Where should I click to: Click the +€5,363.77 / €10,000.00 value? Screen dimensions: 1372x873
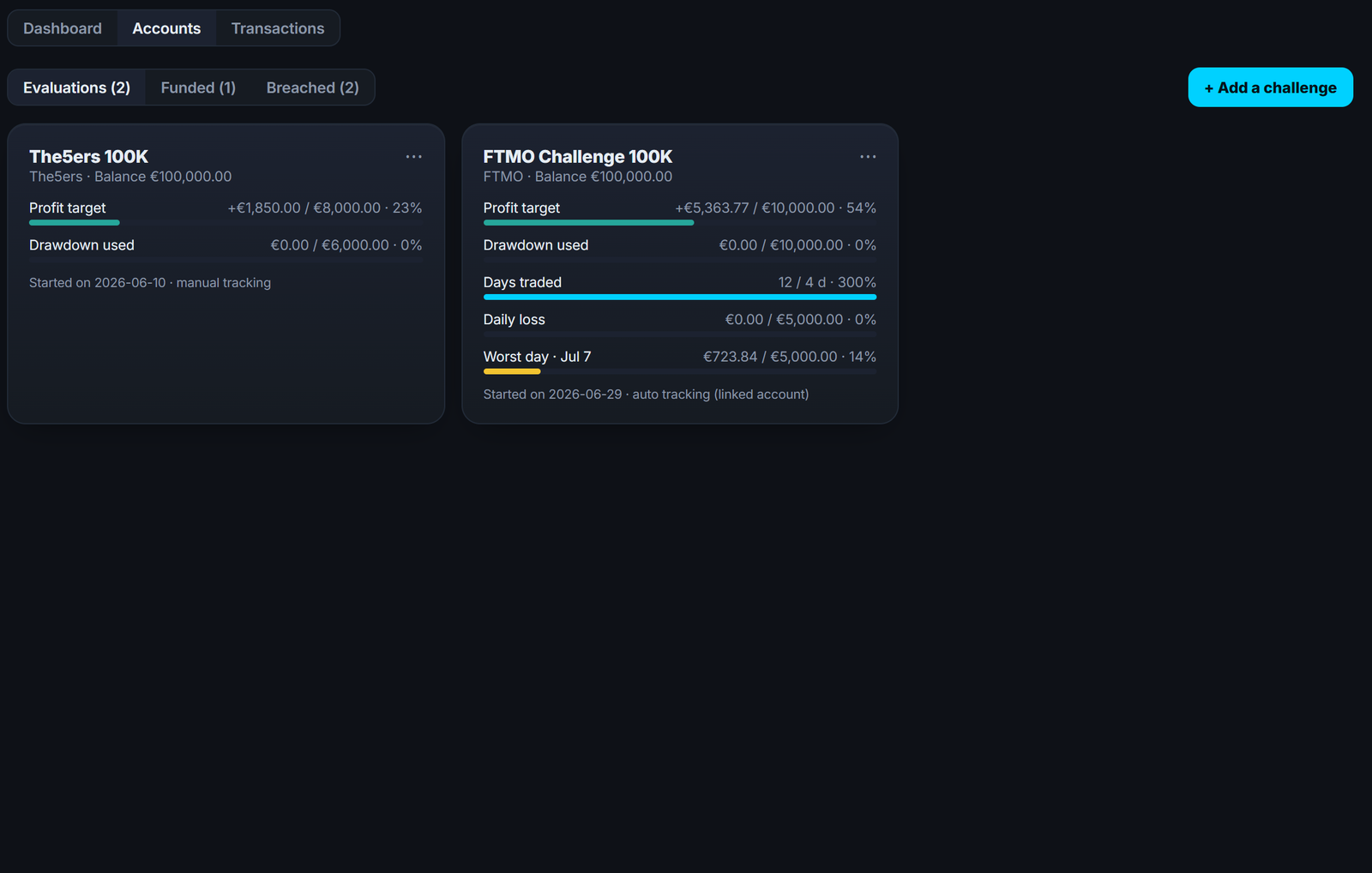click(776, 208)
